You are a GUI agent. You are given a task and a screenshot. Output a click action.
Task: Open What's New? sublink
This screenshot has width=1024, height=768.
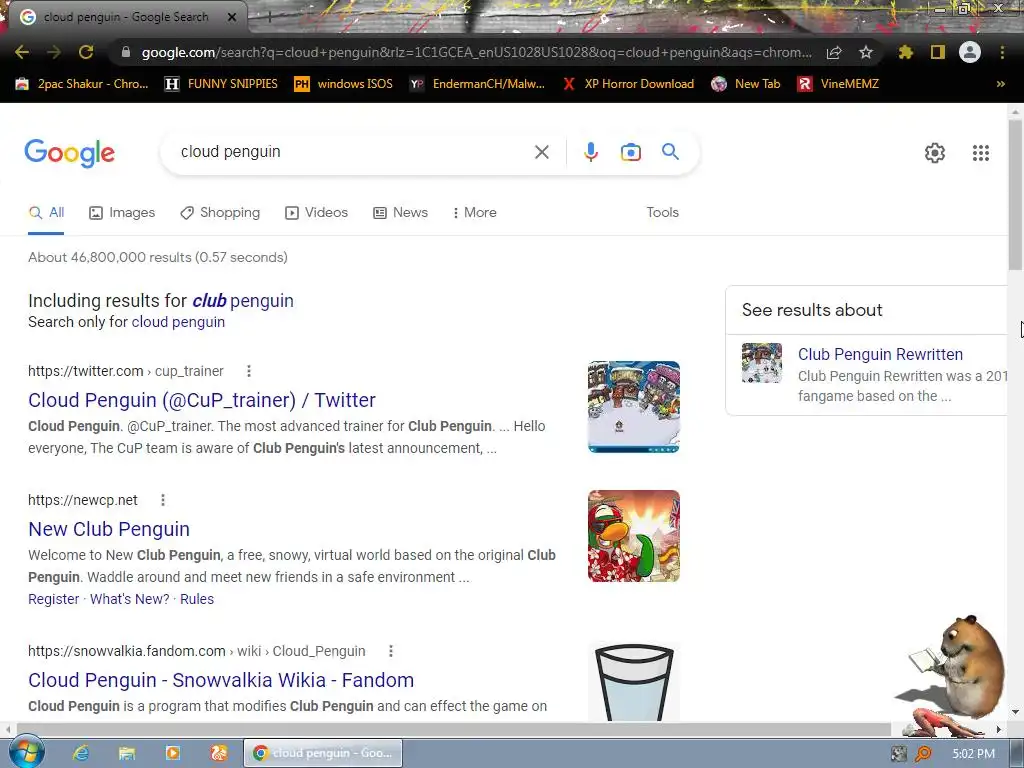tap(129, 599)
